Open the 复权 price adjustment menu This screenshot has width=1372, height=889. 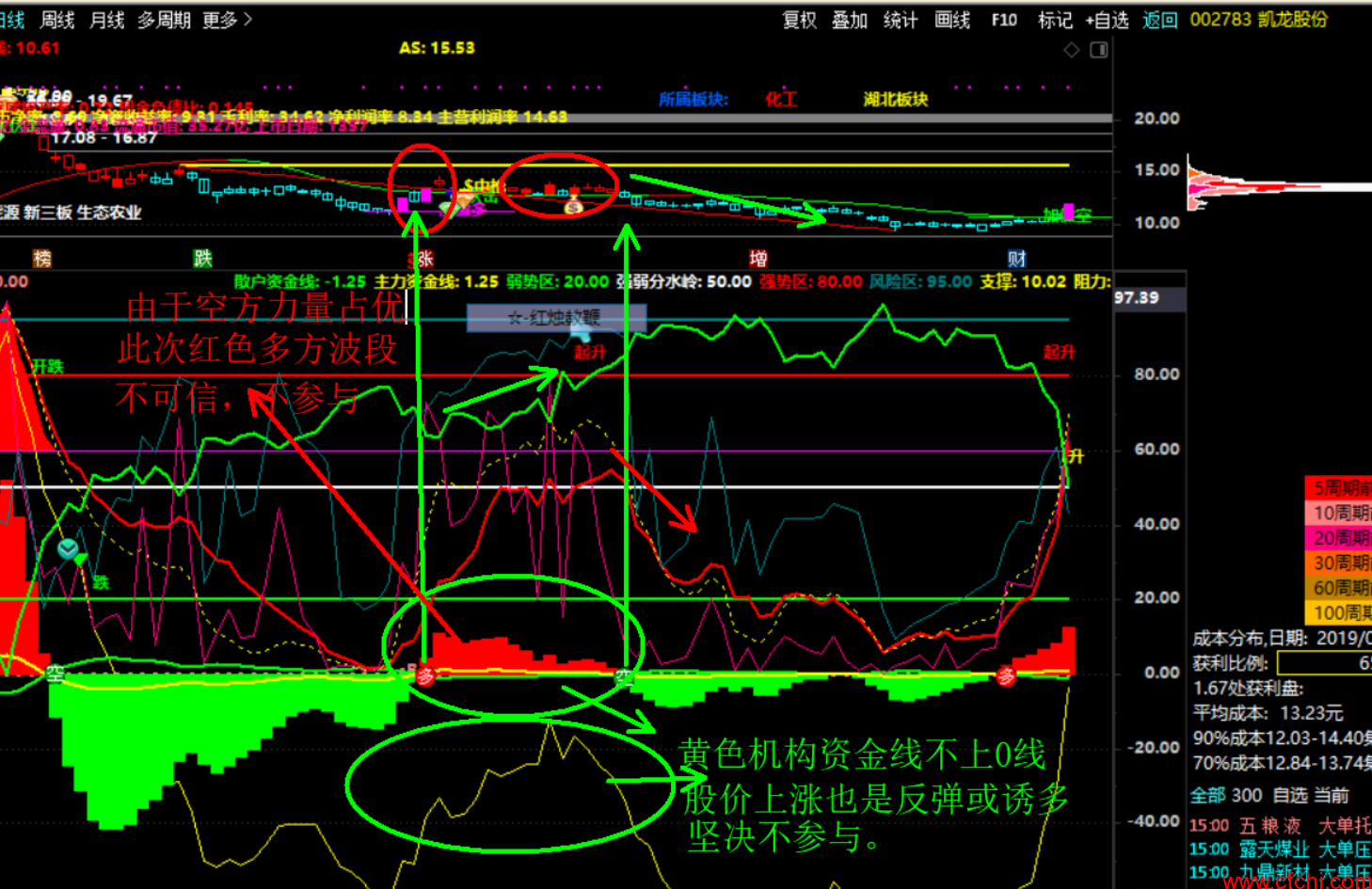(800, 20)
